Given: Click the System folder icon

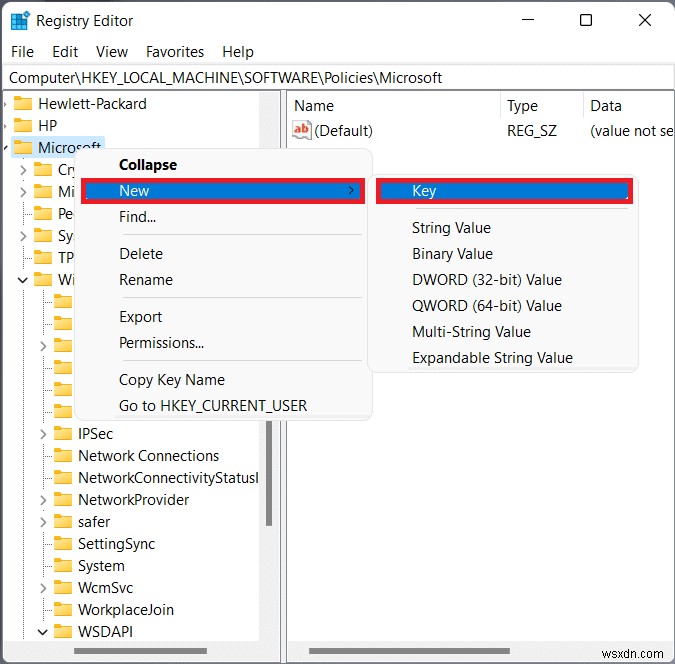Looking at the screenshot, I should [63, 565].
